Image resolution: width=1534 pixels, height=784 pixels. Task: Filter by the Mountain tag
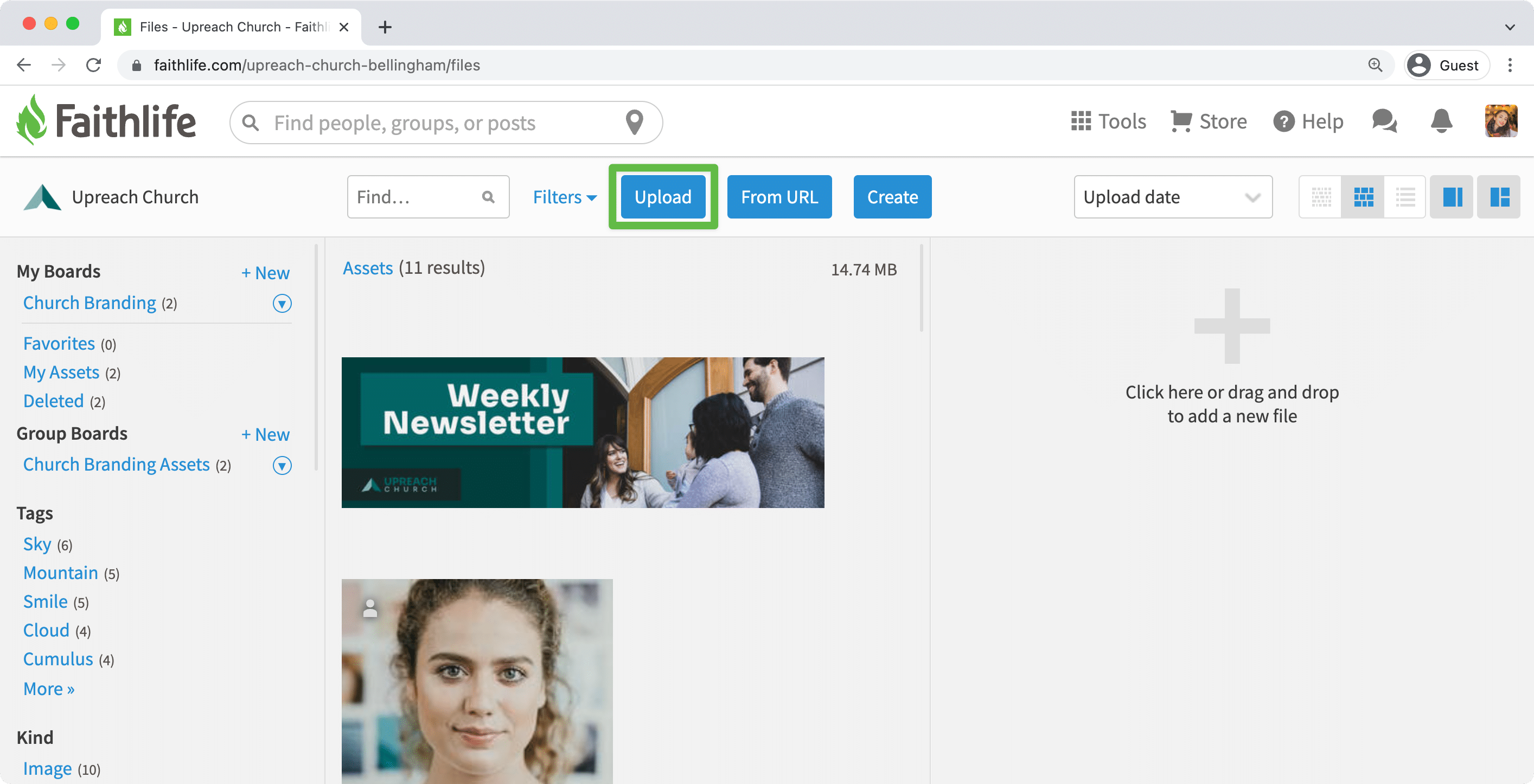pyautogui.click(x=61, y=573)
